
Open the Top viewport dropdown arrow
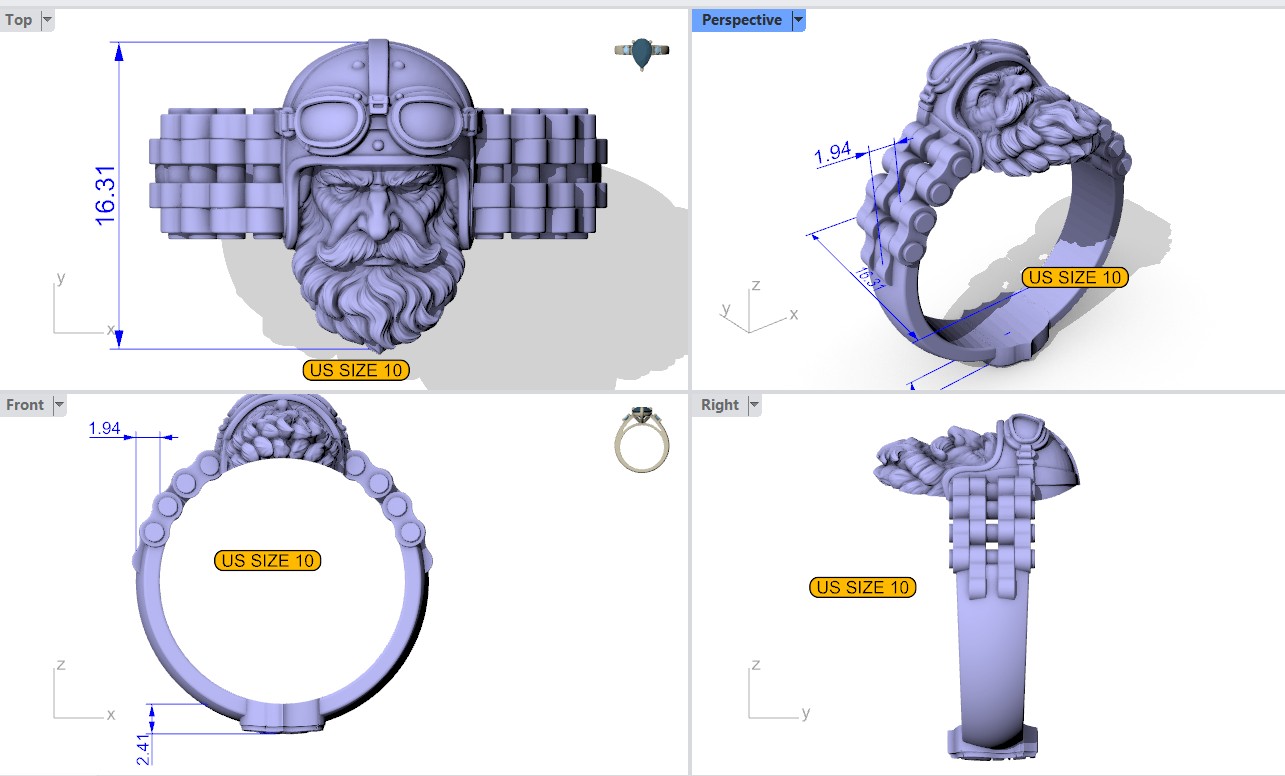pos(47,20)
